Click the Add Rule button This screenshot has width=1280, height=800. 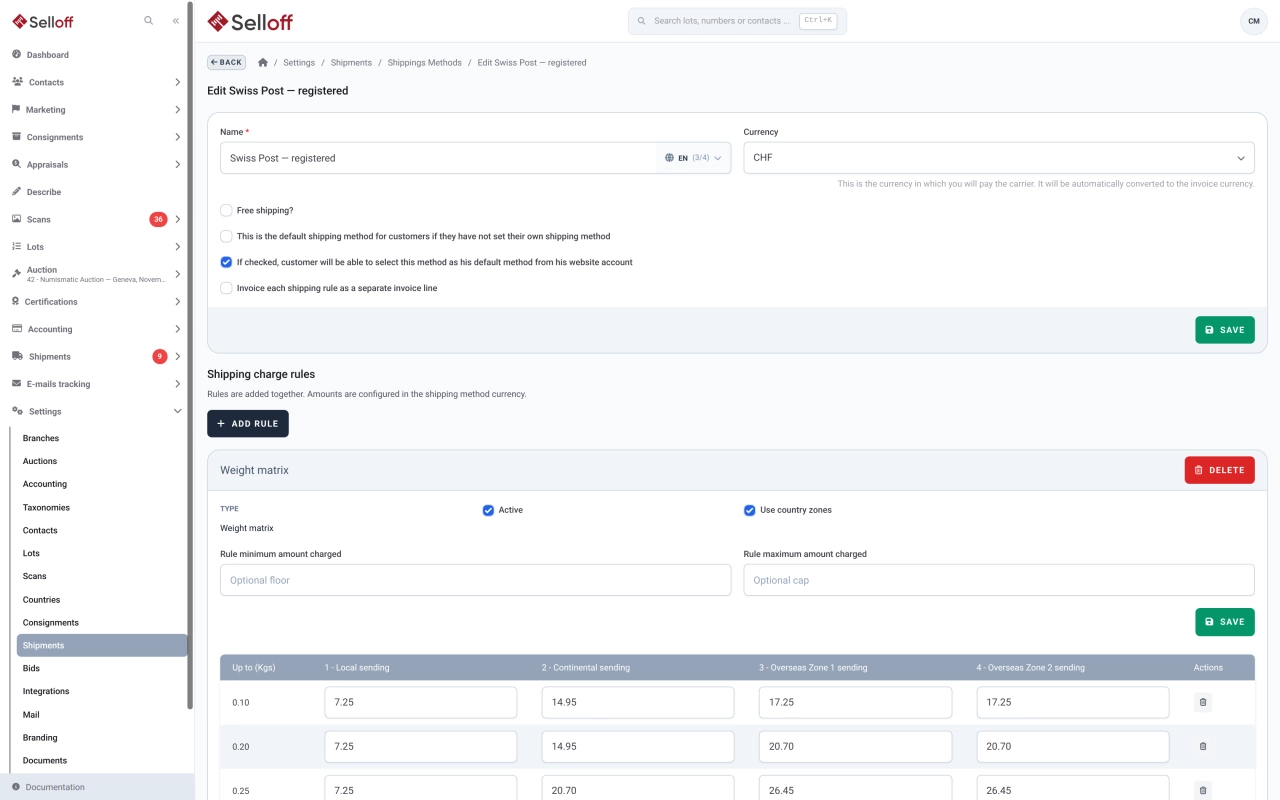pyautogui.click(x=248, y=424)
